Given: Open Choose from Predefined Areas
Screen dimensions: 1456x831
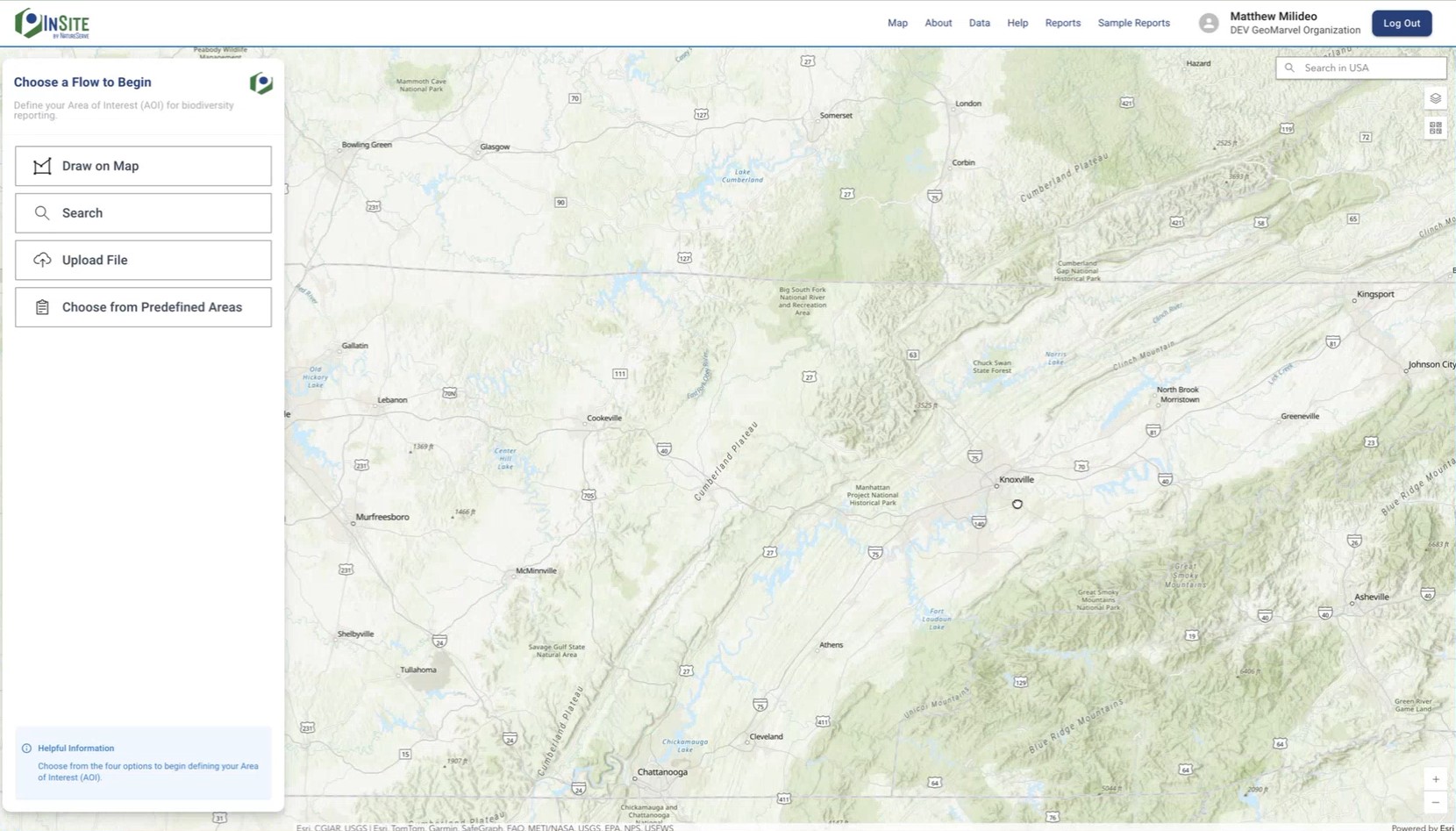Looking at the screenshot, I should coord(143,307).
